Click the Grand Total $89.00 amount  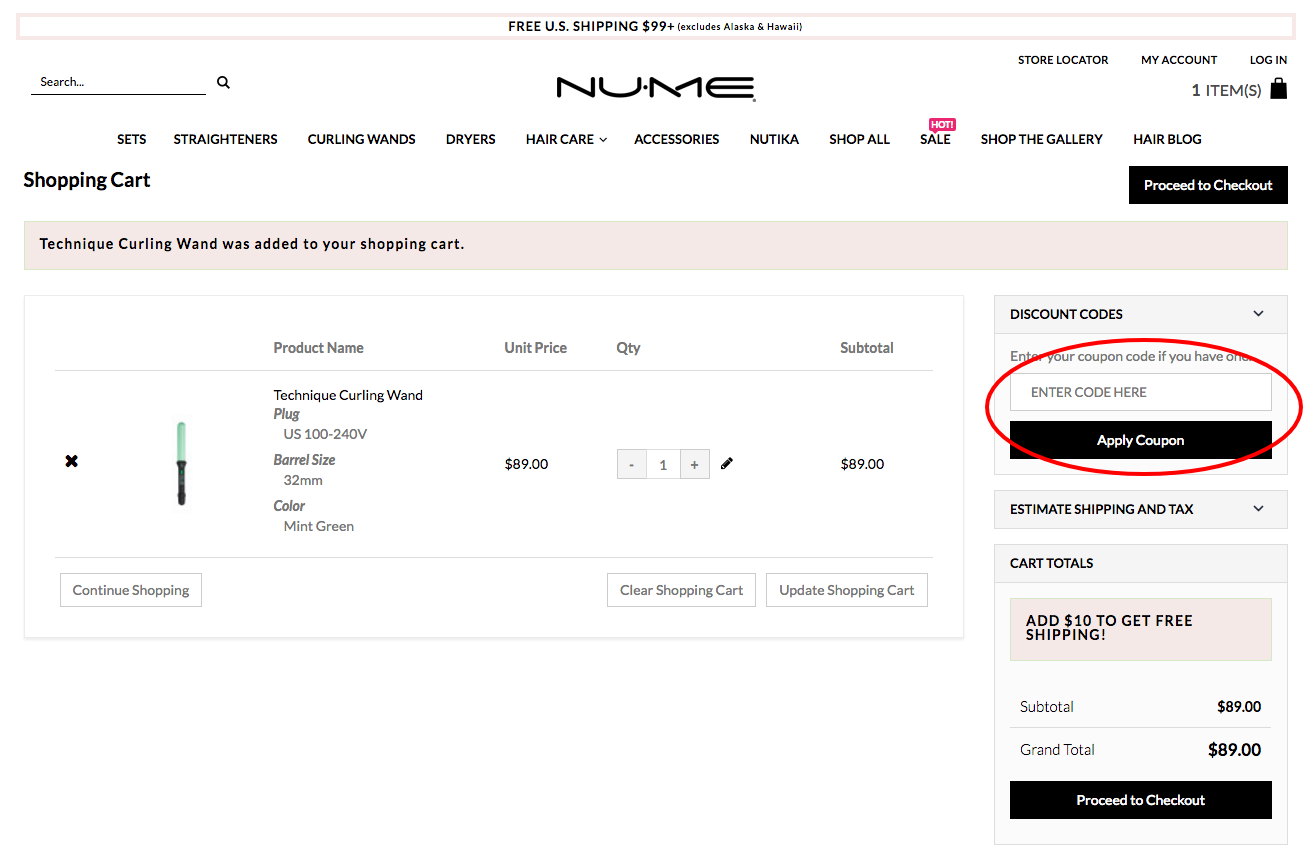coord(1234,750)
